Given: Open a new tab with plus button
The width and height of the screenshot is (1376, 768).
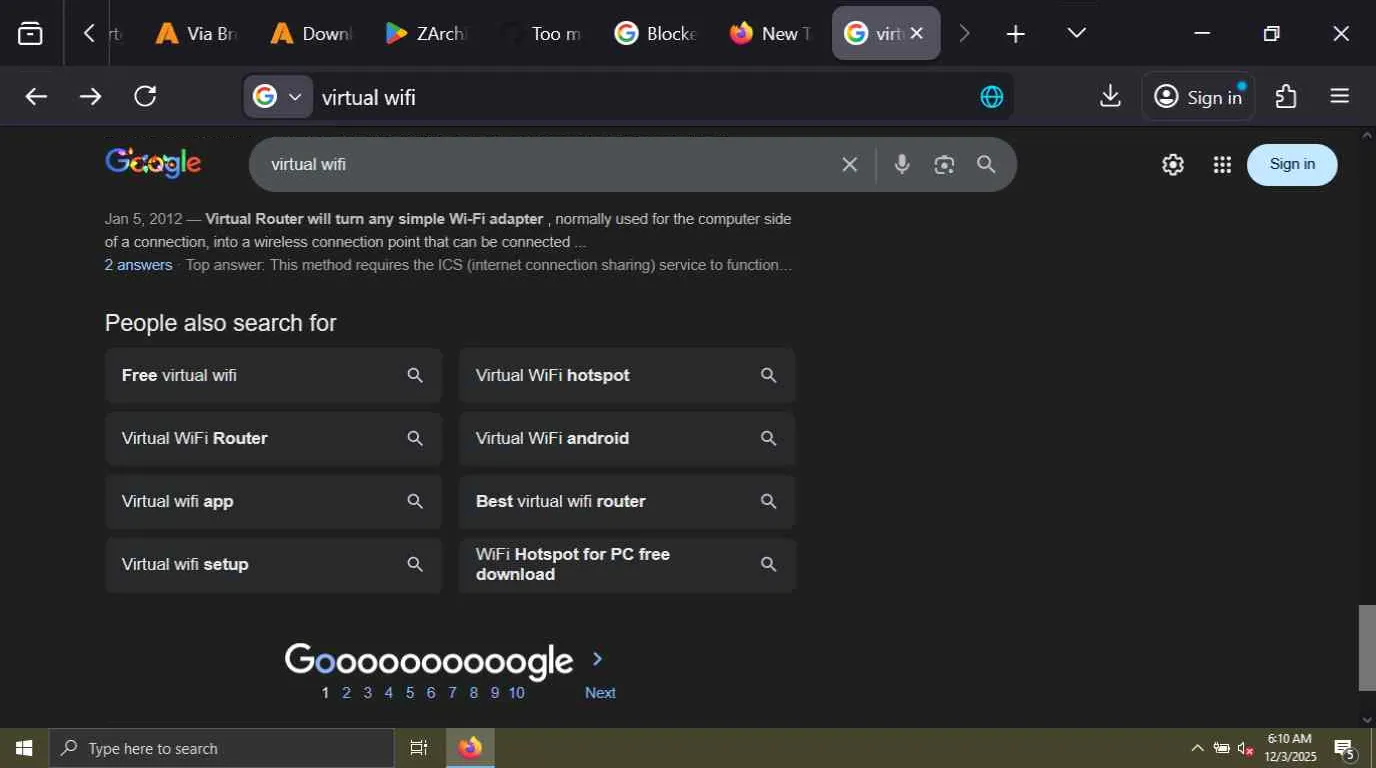Looking at the screenshot, I should tap(1015, 34).
